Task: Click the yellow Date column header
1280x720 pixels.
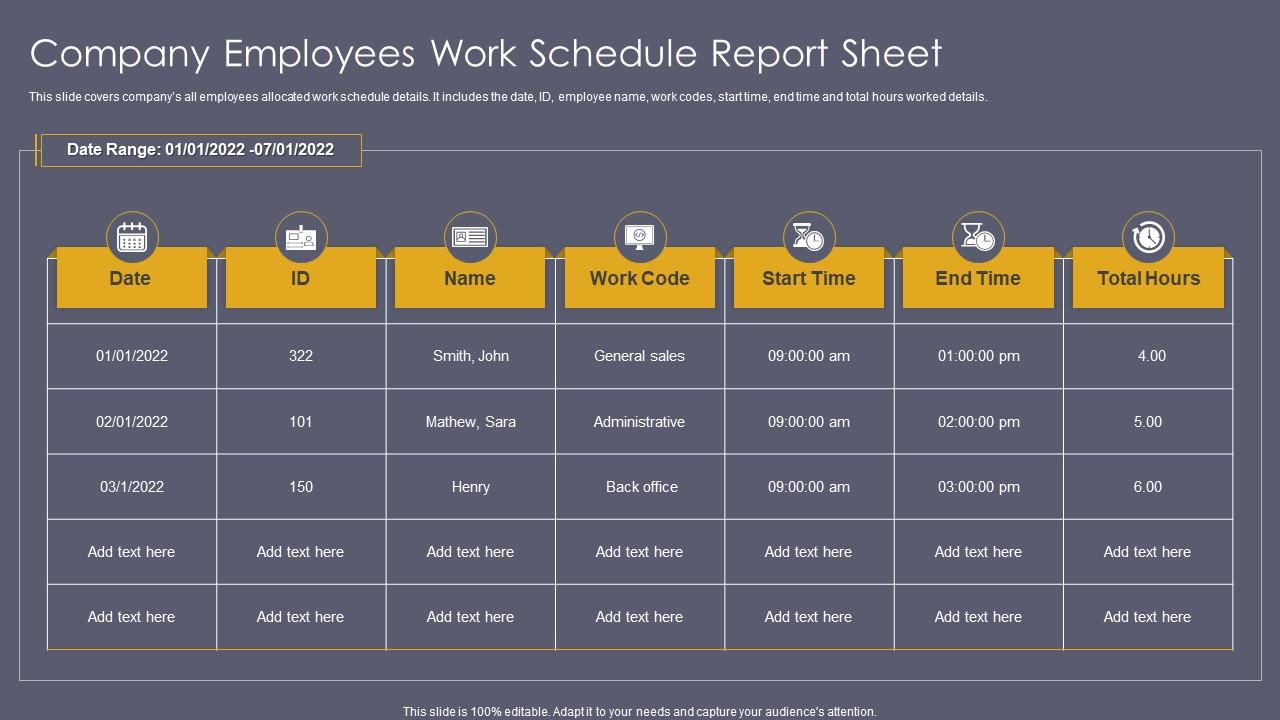Action: point(131,278)
